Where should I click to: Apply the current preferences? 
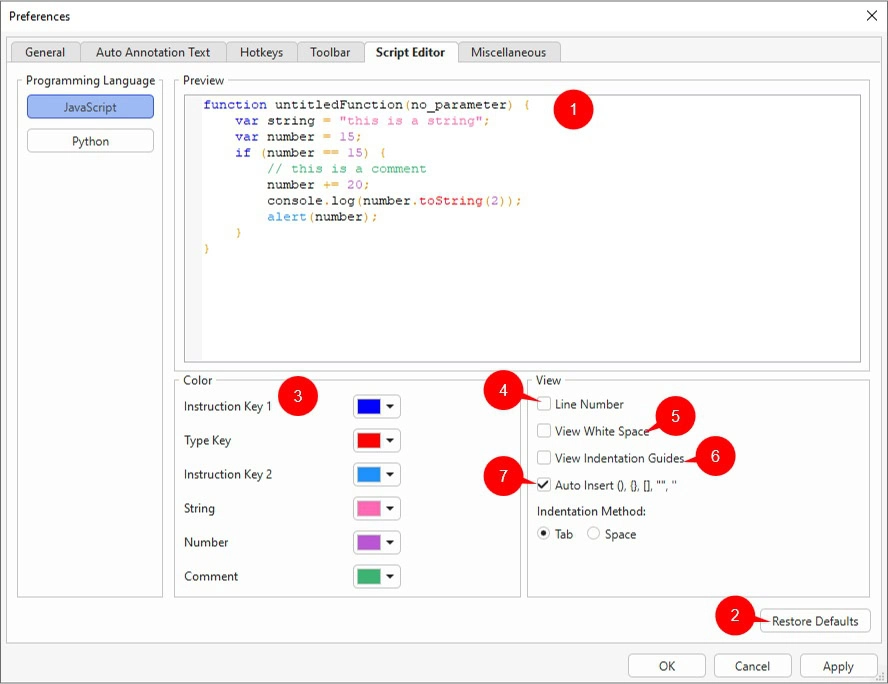838,665
